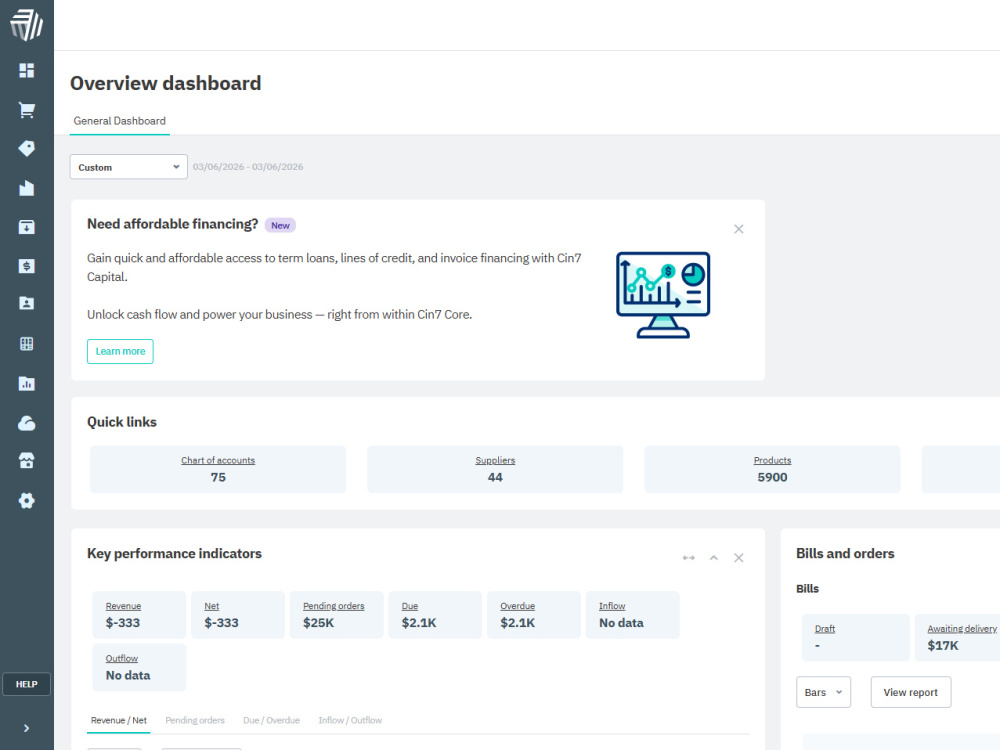
Task: Click the $17K awaiting delivery value
Action: click(x=943, y=646)
